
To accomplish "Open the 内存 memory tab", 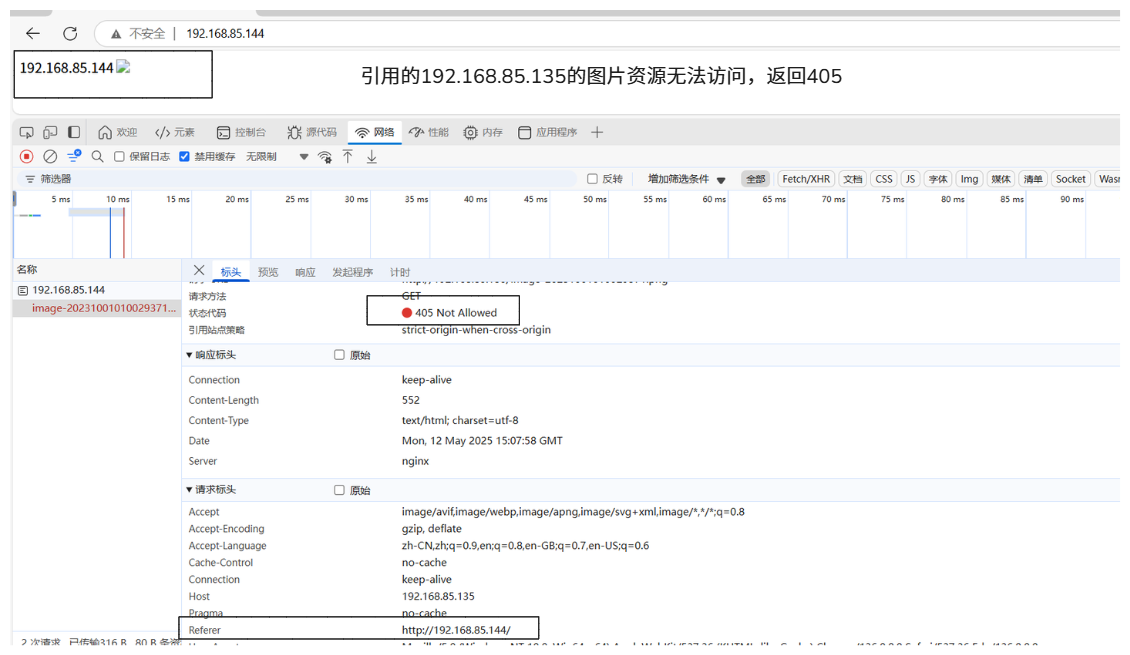I will (x=483, y=133).
